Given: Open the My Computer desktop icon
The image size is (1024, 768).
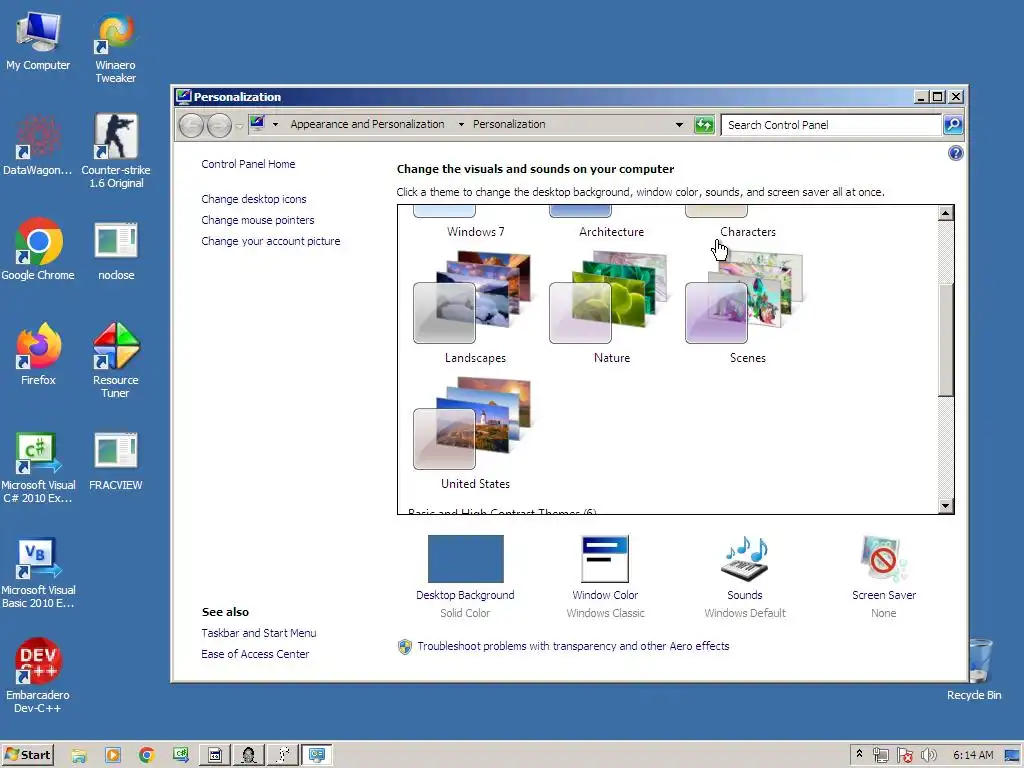Looking at the screenshot, I should point(38,41).
